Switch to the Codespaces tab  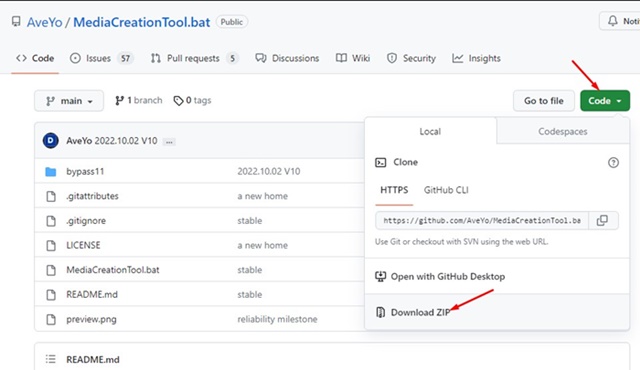[x=563, y=131]
